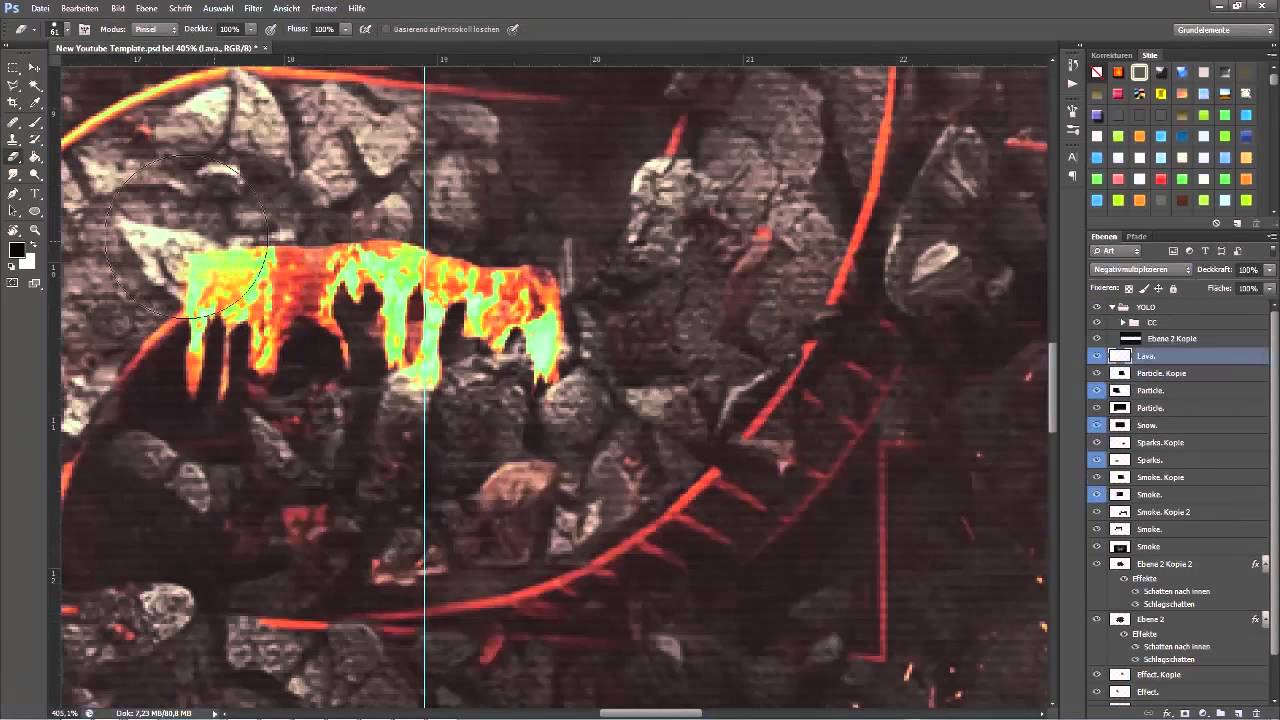Screen dimensions: 1280x720
Task: Open the Ebene menu
Action: 146,8
